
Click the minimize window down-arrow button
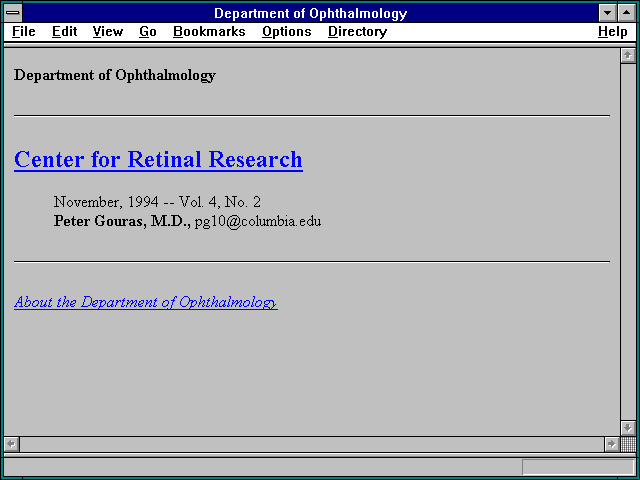[607, 13]
